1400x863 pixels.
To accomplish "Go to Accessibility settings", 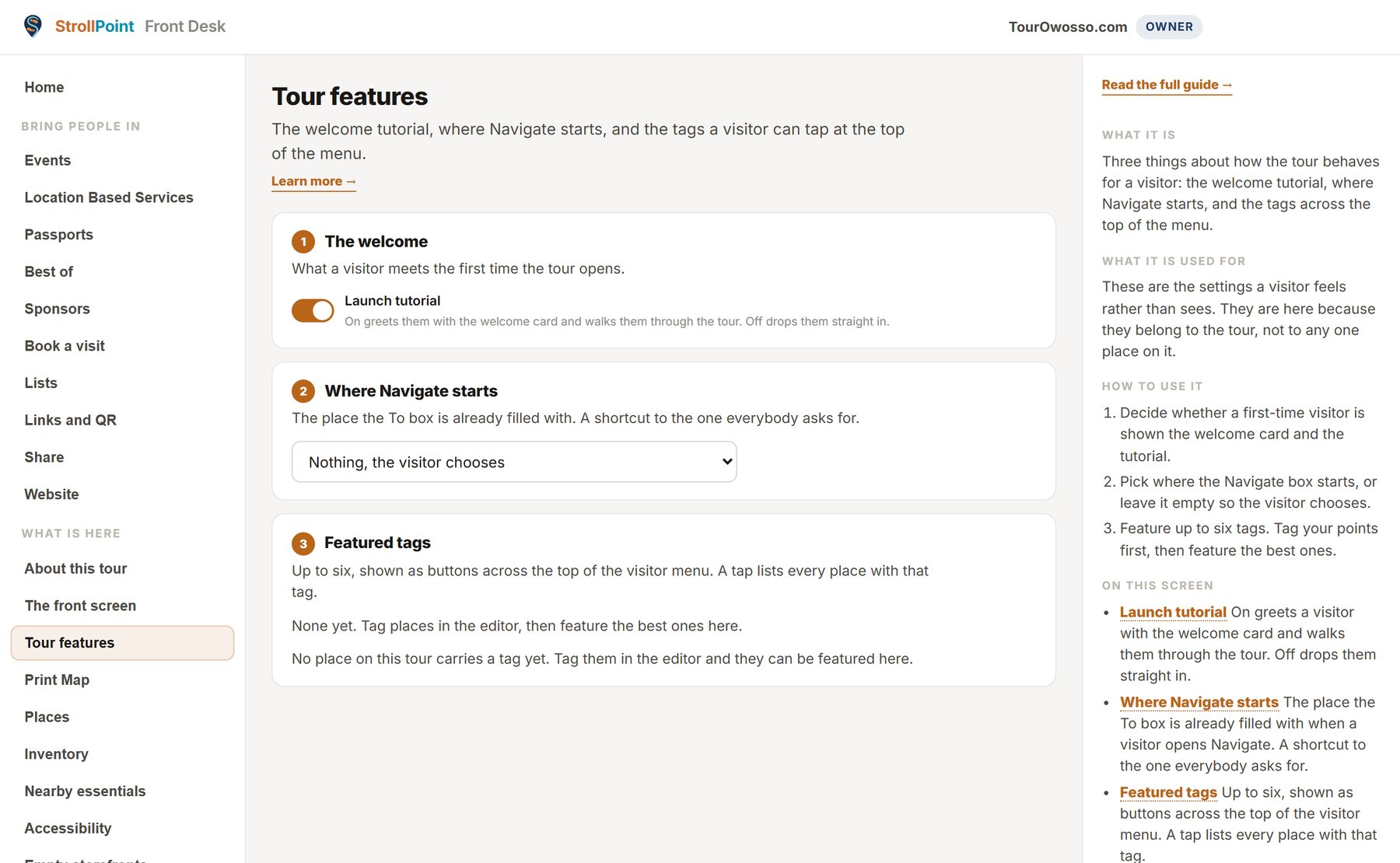I will (x=68, y=828).
